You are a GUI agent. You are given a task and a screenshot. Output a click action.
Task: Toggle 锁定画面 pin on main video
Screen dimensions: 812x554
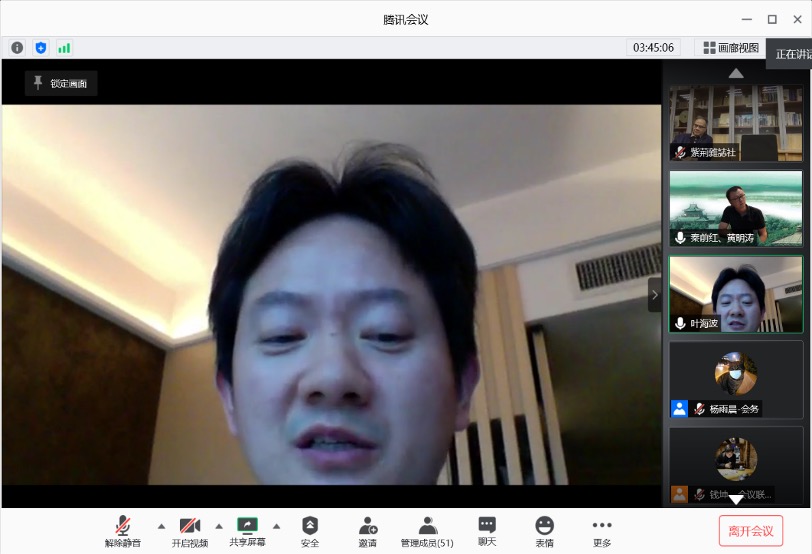click(61, 83)
